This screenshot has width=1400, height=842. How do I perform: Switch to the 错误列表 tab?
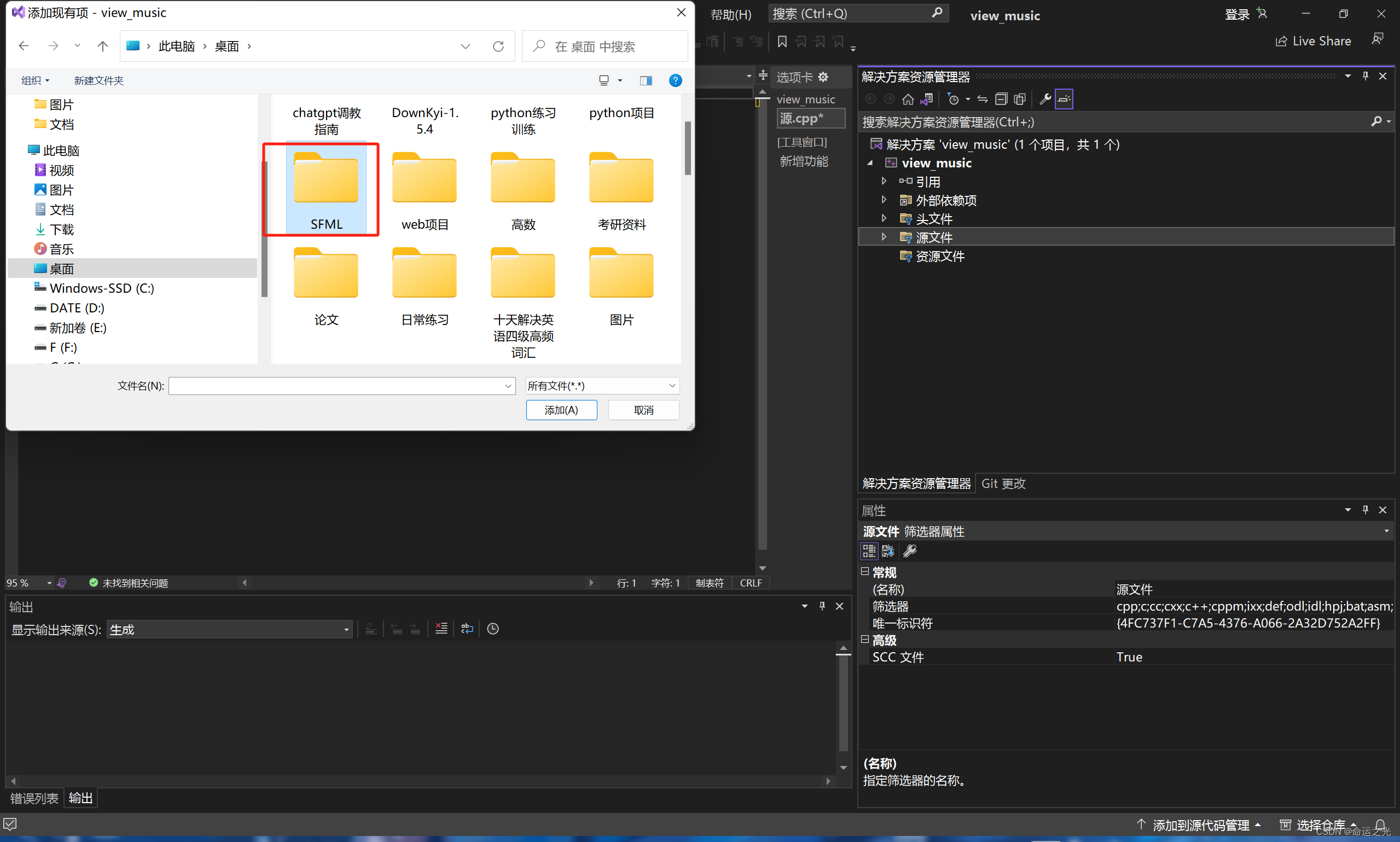[34, 798]
